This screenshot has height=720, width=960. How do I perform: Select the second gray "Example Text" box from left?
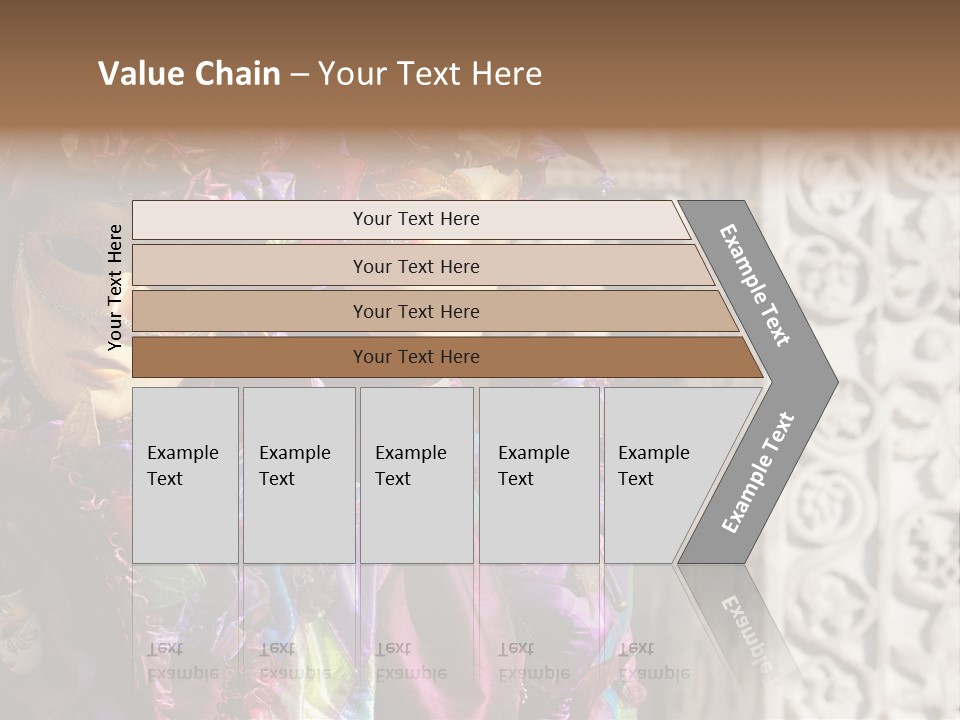[x=298, y=475]
